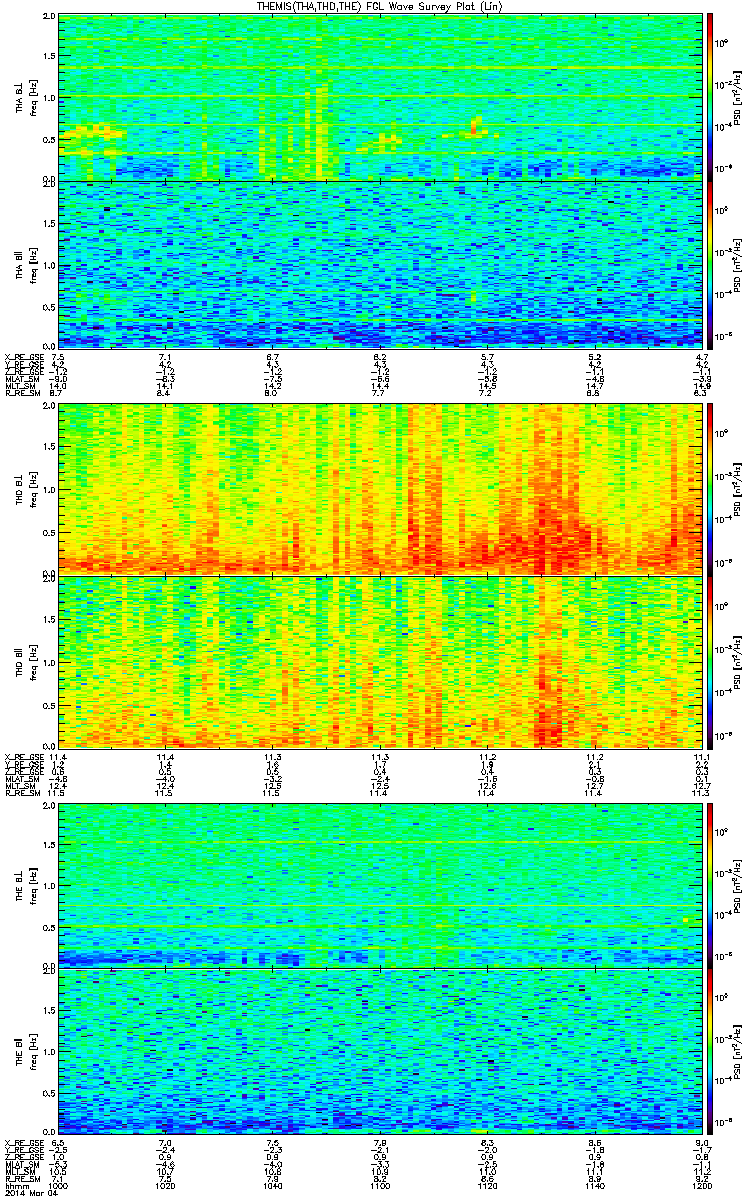Click the '0.5' frequency tick of THE B∥ panel
The image size is (750, 1200).
(48, 1092)
